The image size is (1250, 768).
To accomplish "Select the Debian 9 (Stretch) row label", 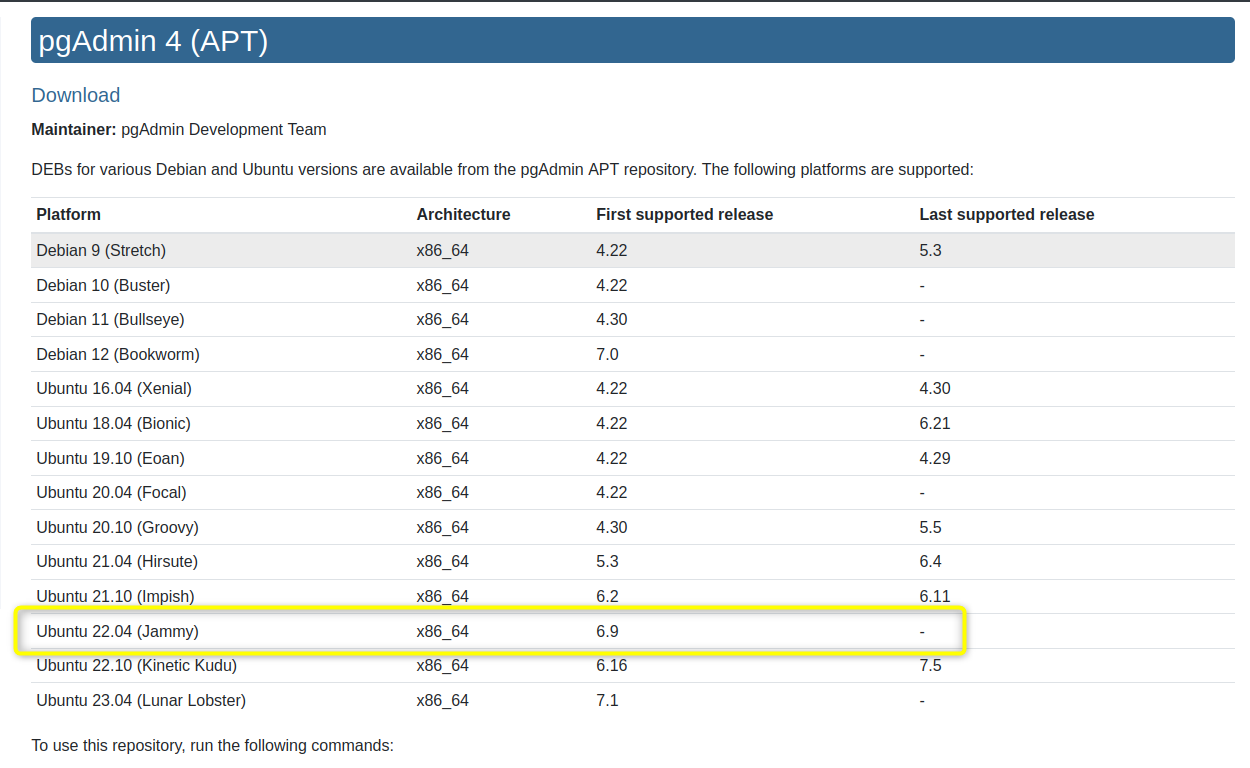I will (x=101, y=250).
